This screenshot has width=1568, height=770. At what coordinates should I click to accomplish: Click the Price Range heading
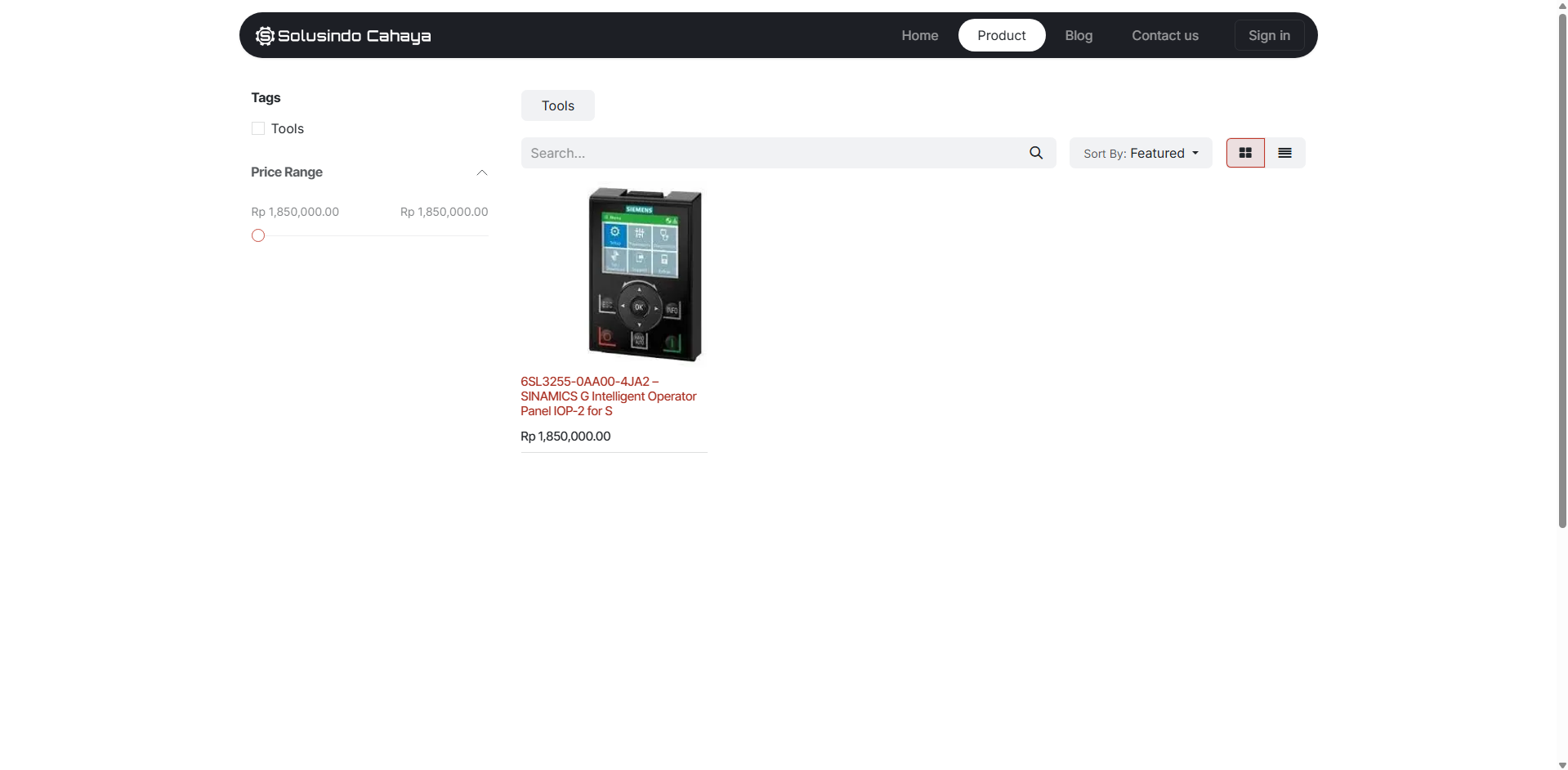[x=287, y=172]
